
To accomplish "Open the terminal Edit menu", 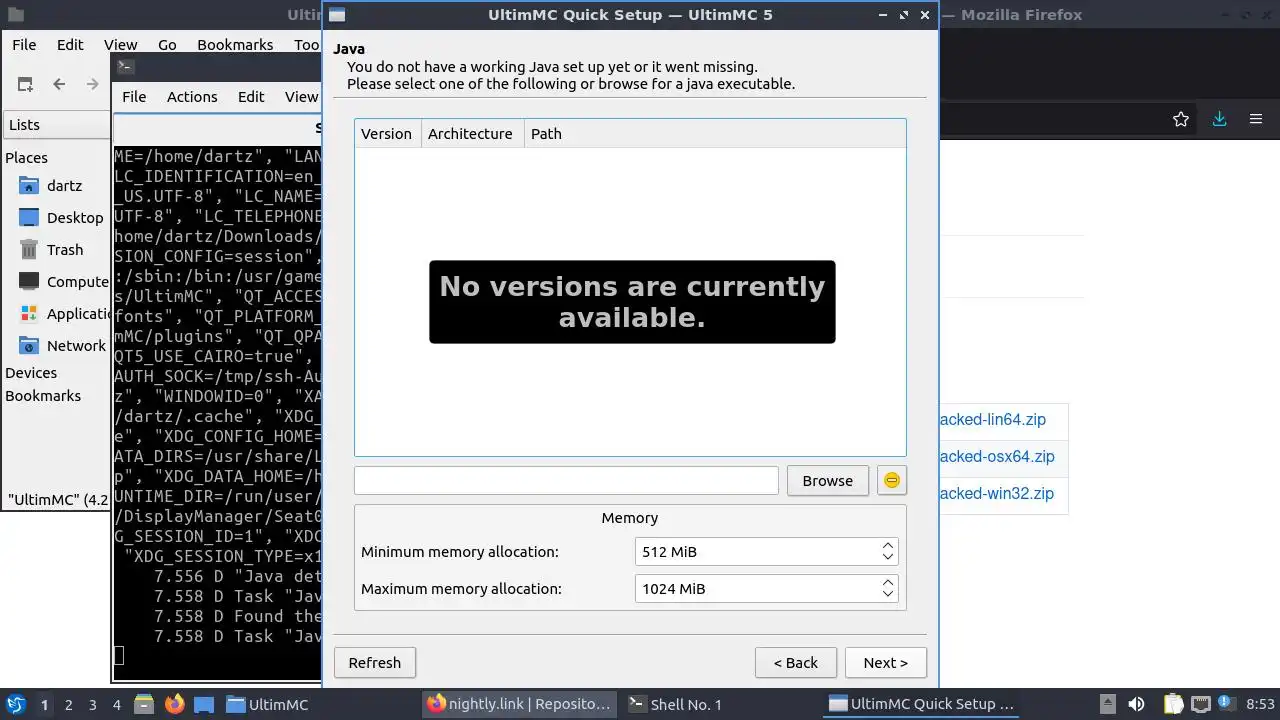I will (x=251, y=97).
